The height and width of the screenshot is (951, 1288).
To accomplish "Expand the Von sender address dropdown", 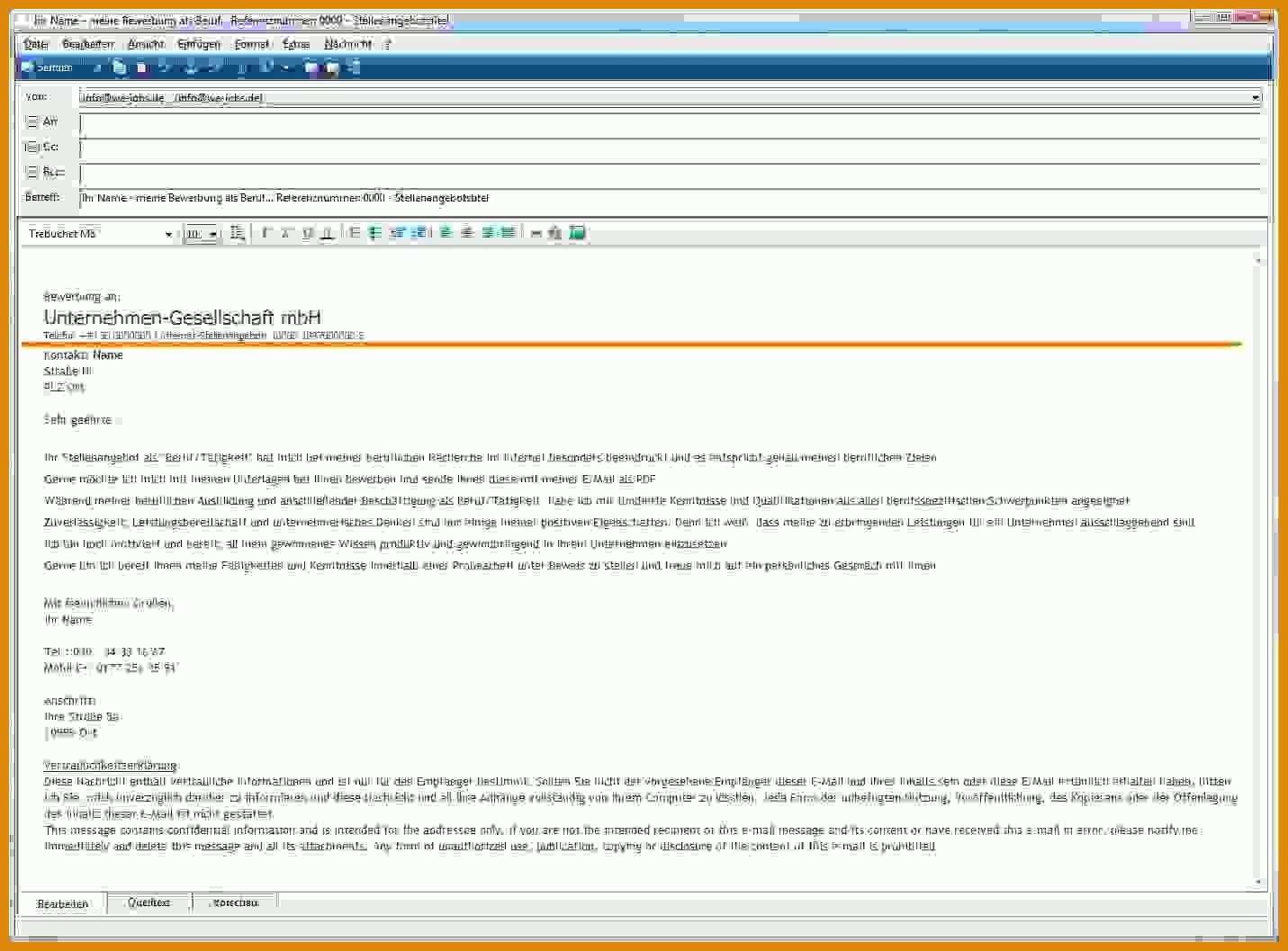I will pyautogui.click(x=1255, y=97).
